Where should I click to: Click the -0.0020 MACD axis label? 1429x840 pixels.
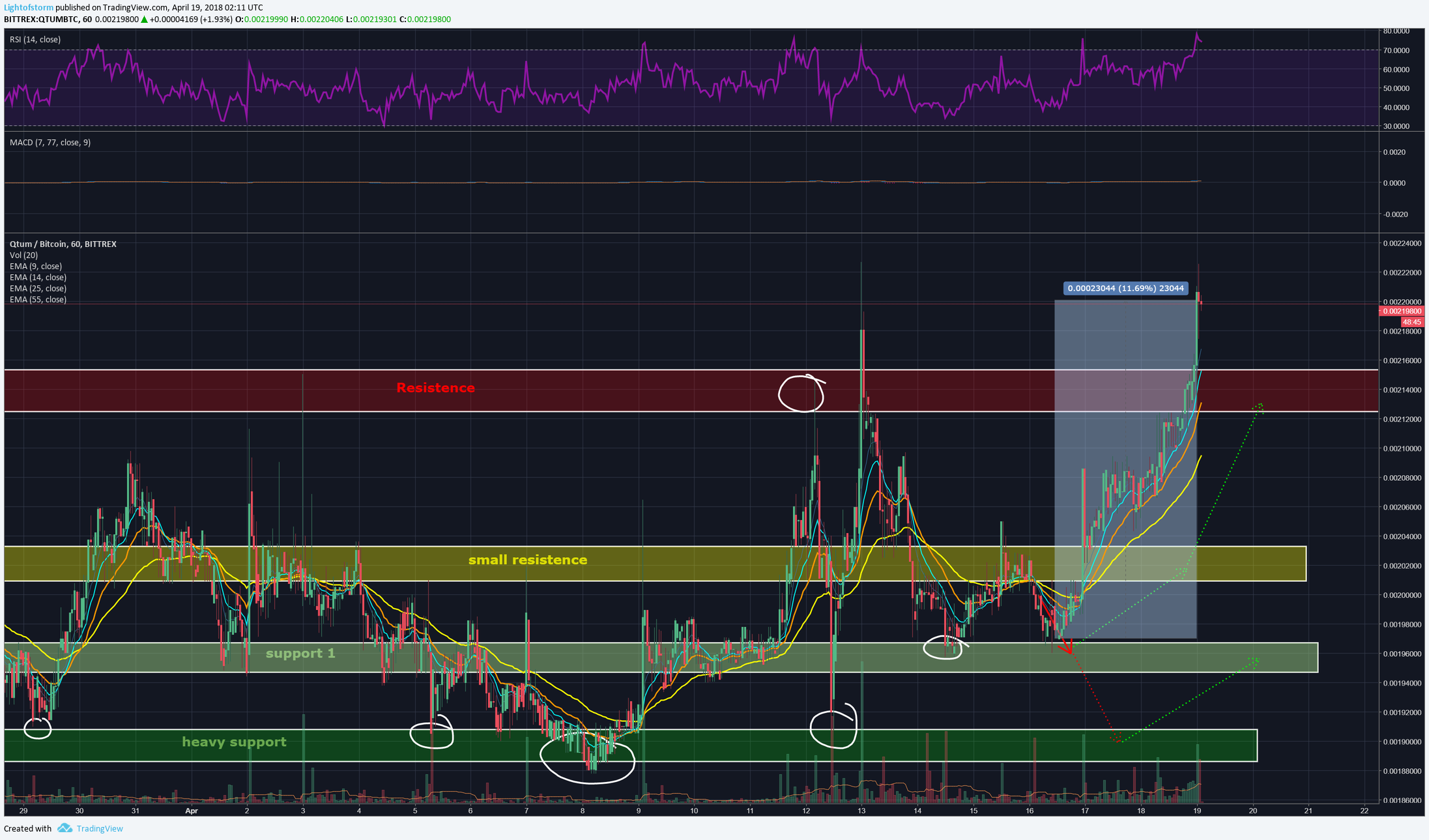[x=1394, y=214]
